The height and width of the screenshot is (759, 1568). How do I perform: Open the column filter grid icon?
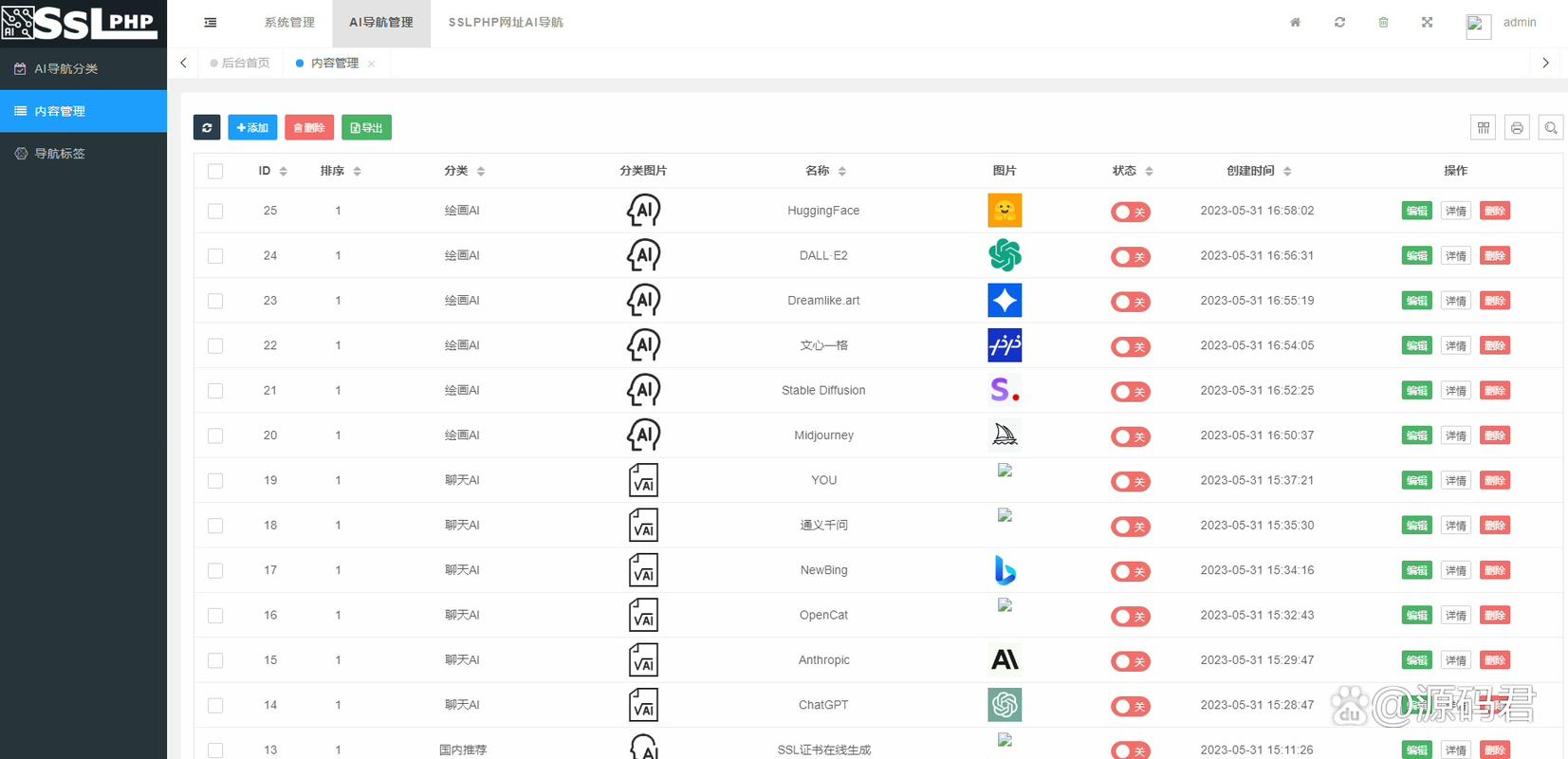coord(1484,127)
